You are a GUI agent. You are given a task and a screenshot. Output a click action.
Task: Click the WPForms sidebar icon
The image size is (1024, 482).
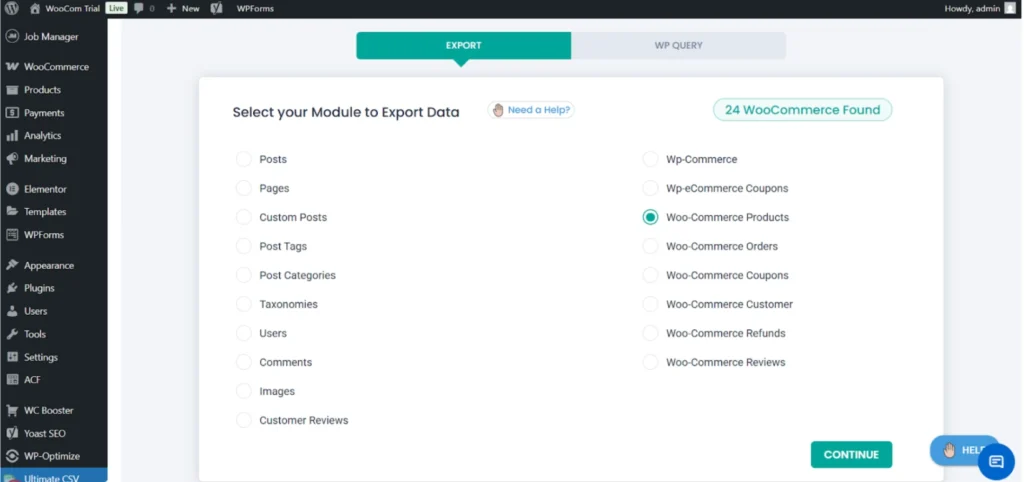pos(12,234)
